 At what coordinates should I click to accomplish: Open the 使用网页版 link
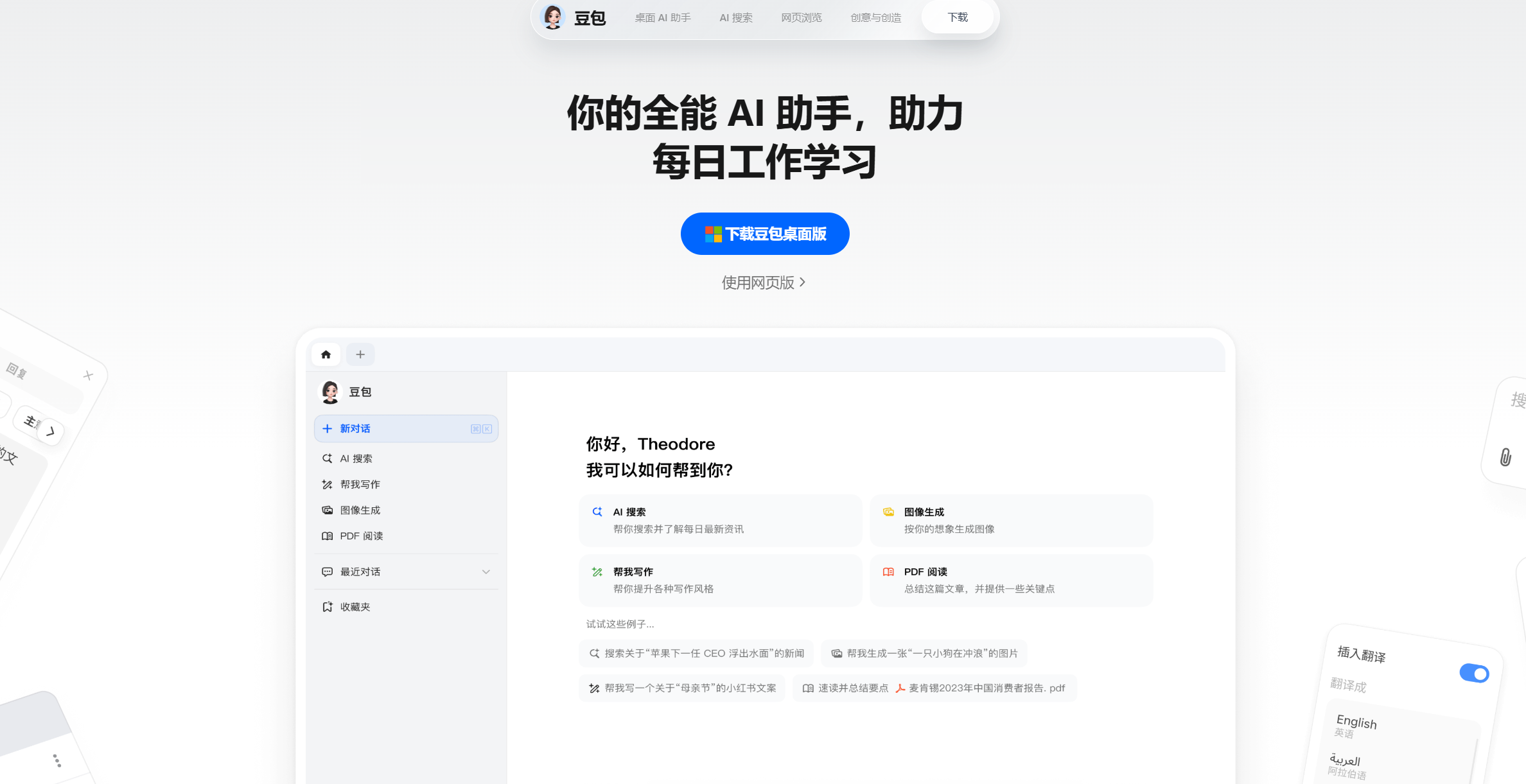[x=764, y=283]
